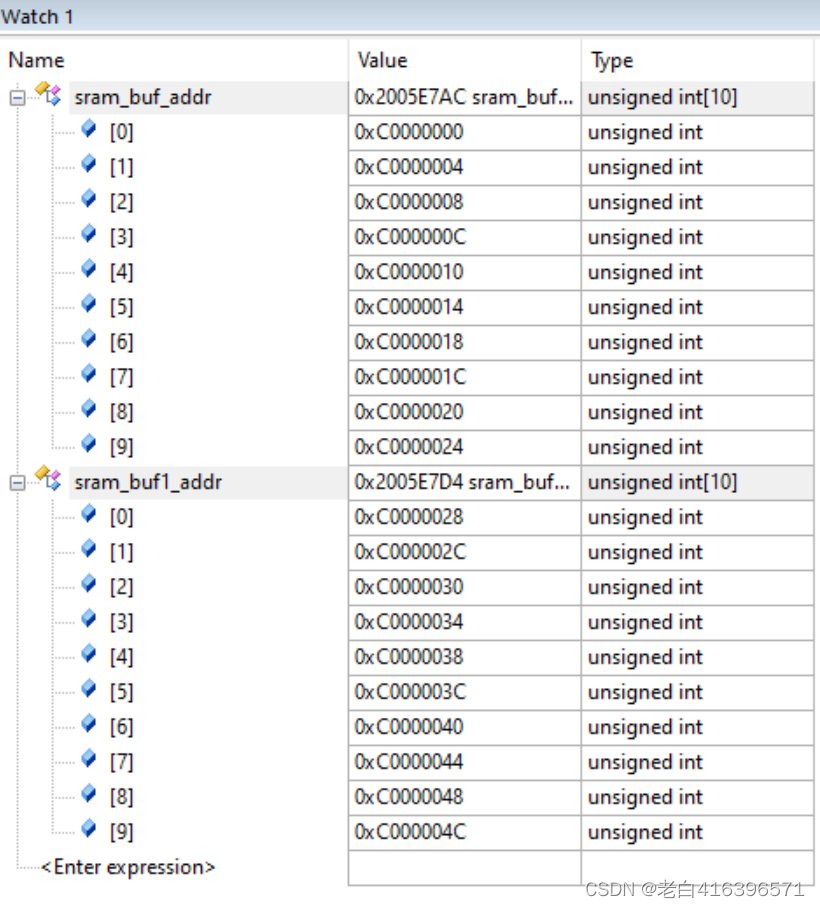Select value cell 0xC0000048
The image size is (820, 908).
coord(464,797)
